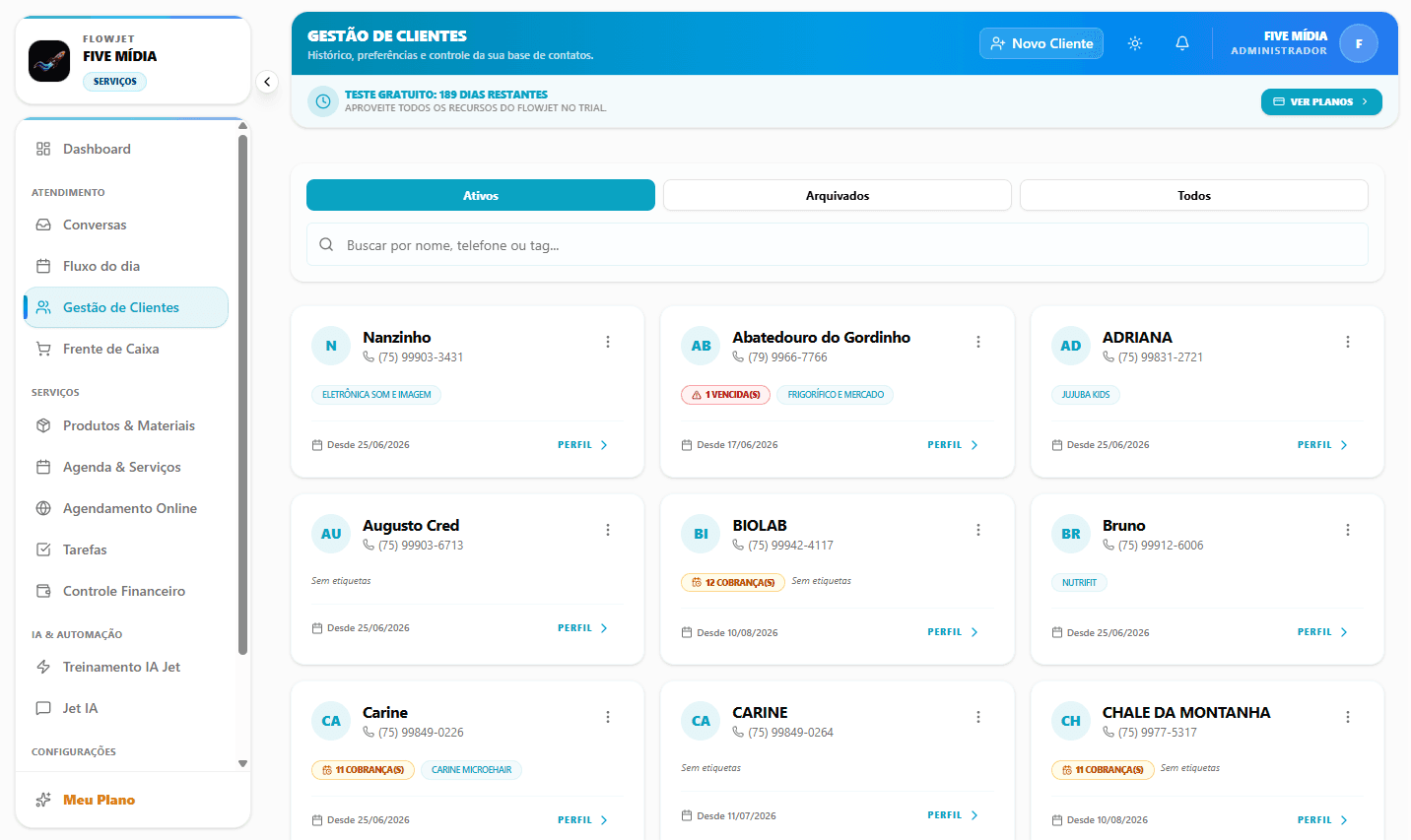The width and height of the screenshot is (1411, 840).
Task: Open options menu for BIOLAB card
Action: 978,530
